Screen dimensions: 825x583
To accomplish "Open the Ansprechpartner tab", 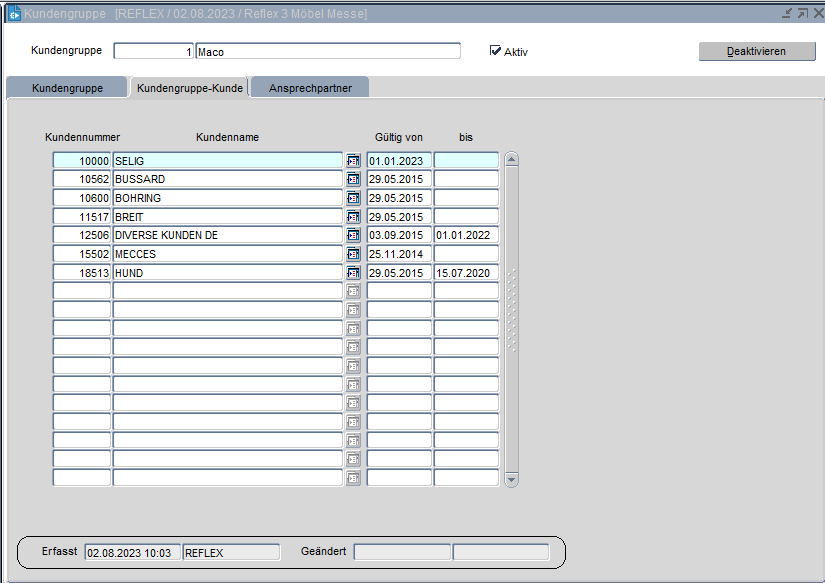I will point(310,88).
